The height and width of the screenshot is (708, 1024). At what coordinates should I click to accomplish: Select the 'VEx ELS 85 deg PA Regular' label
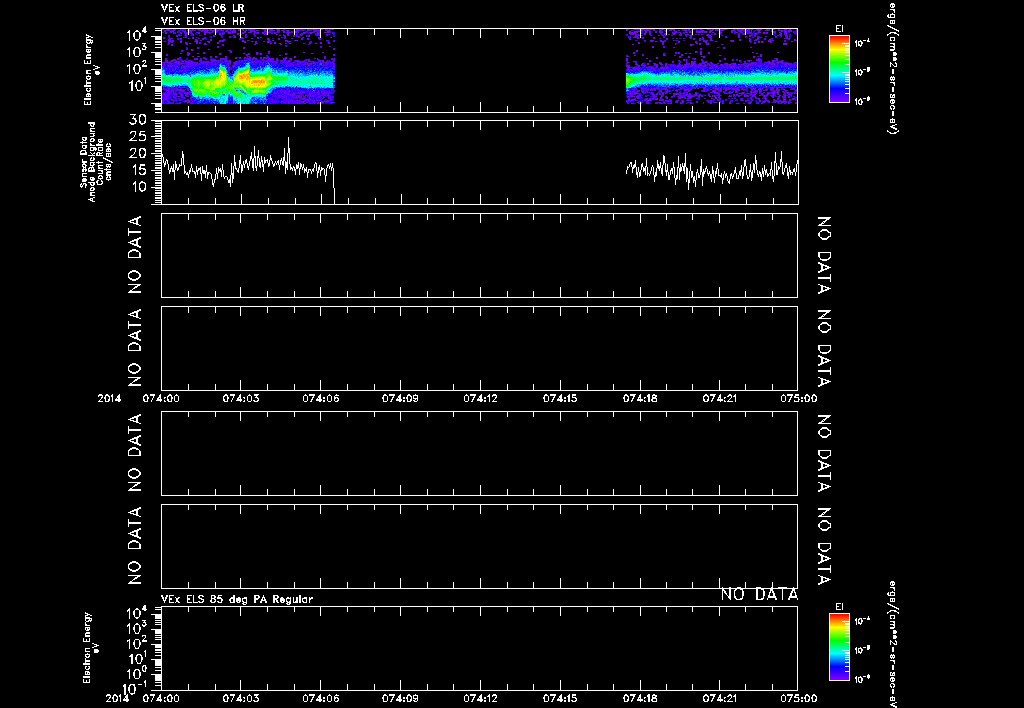(236, 599)
